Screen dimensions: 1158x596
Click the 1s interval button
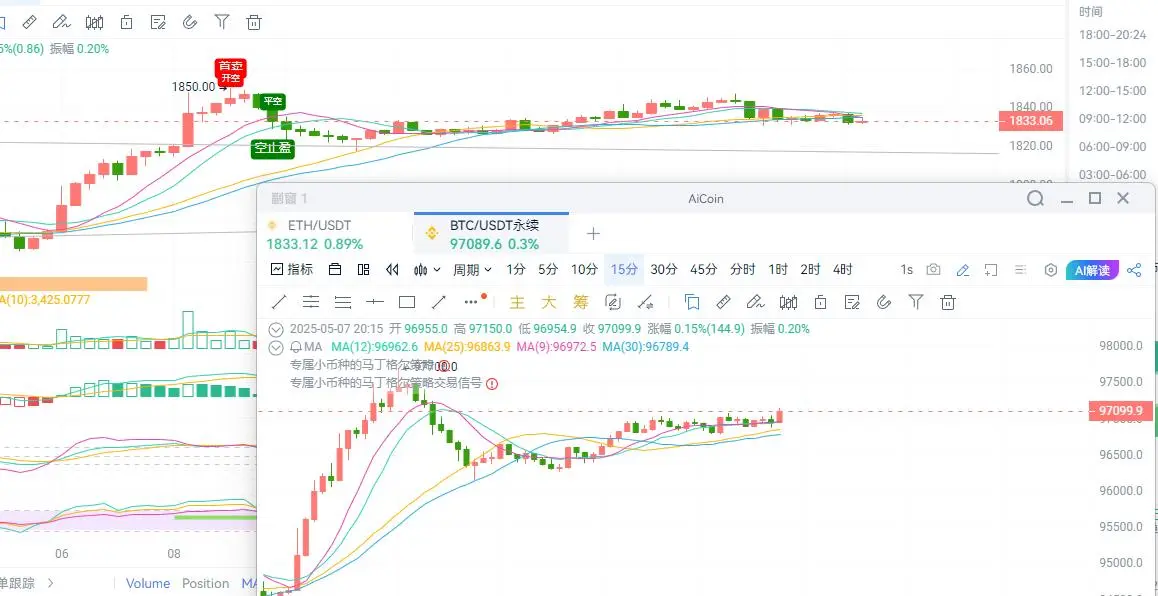[x=906, y=270]
